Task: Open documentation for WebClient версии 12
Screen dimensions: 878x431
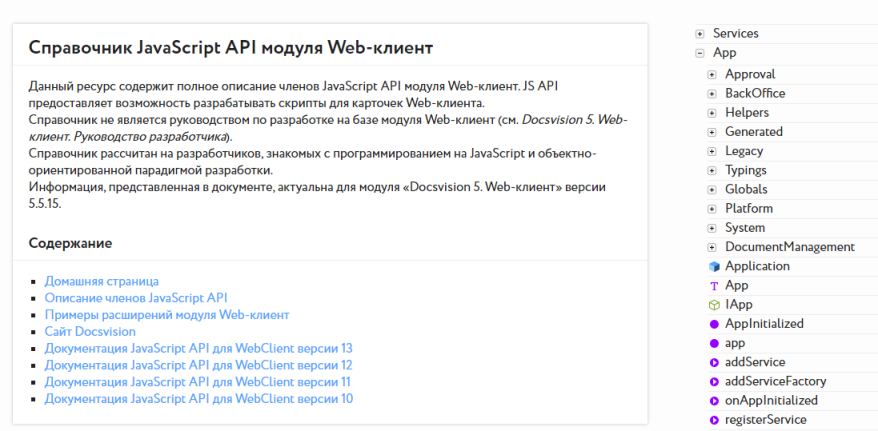Action: [x=199, y=365]
